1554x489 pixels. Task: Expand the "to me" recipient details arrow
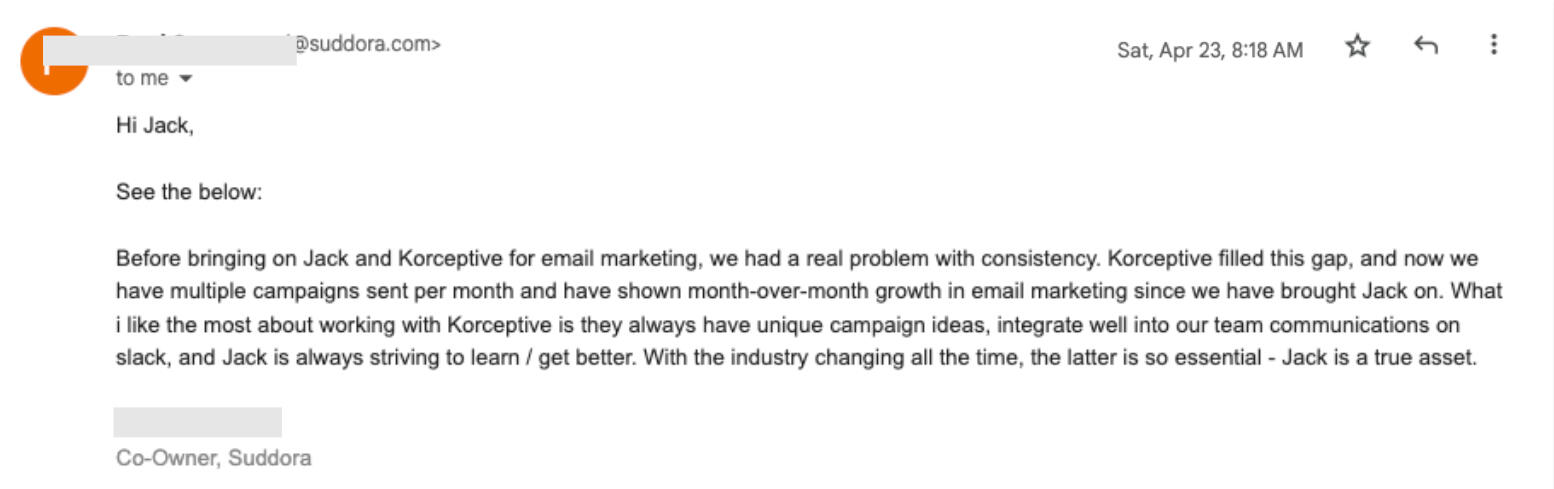[185, 78]
